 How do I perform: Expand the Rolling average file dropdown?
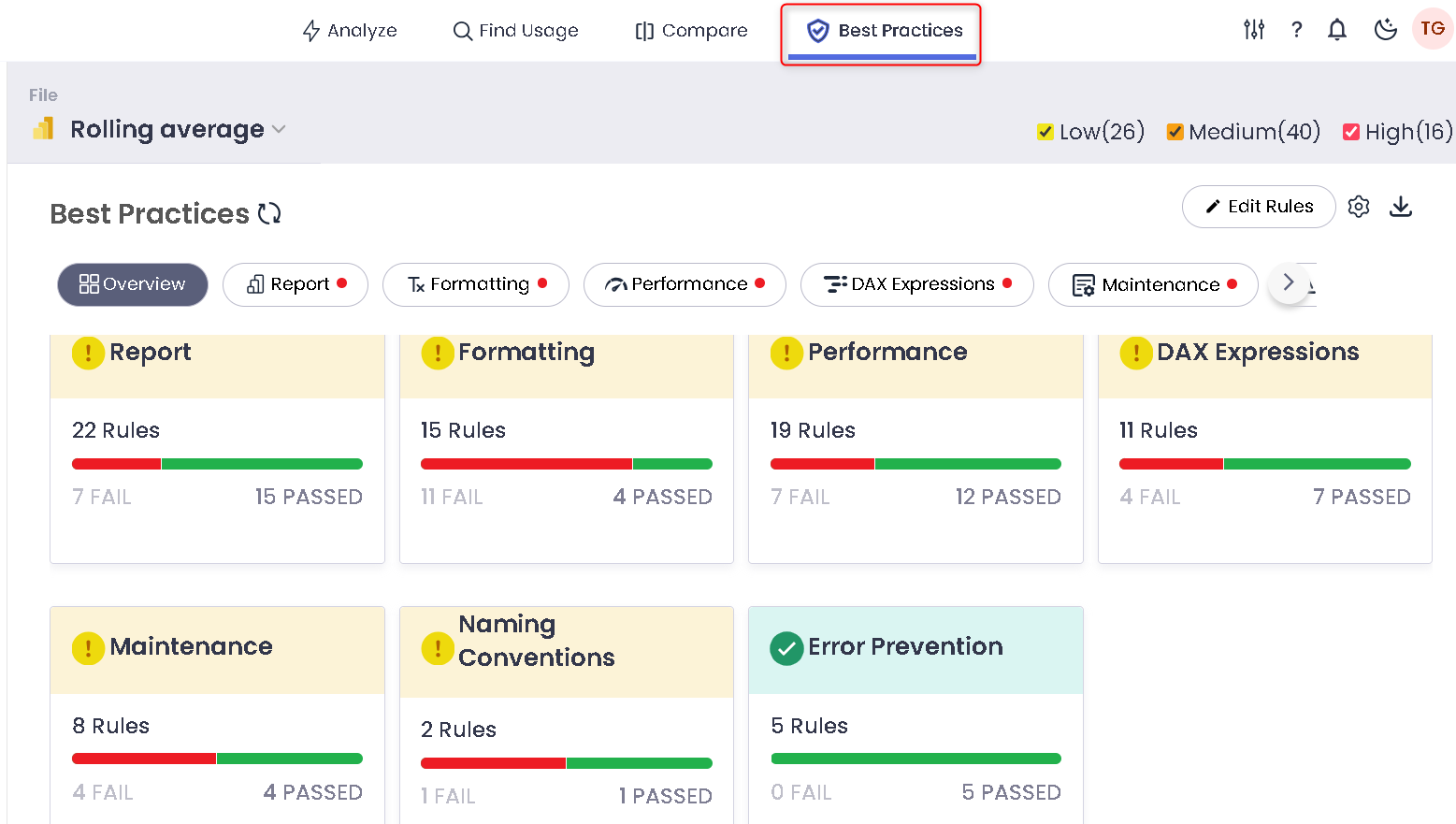click(x=279, y=130)
